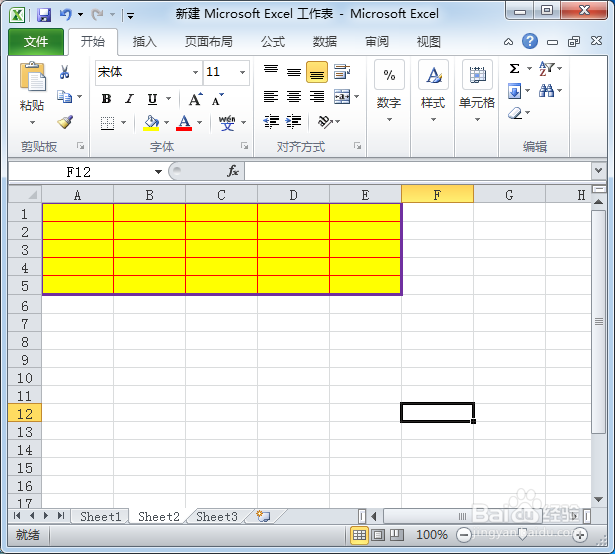This screenshot has height=554, width=615.
Task: Activate the Format Painter brush
Action: point(65,122)
